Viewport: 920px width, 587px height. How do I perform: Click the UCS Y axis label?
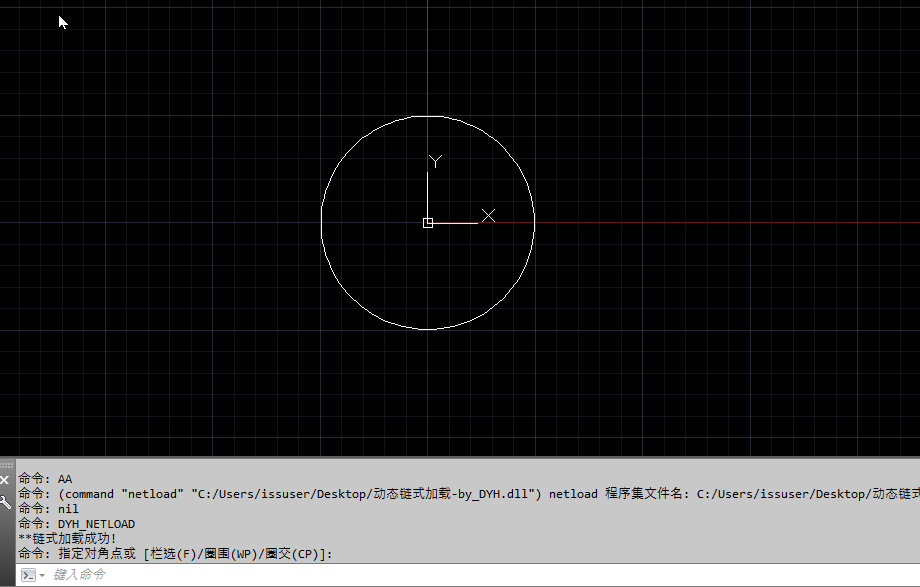click(x=435, y=161)
